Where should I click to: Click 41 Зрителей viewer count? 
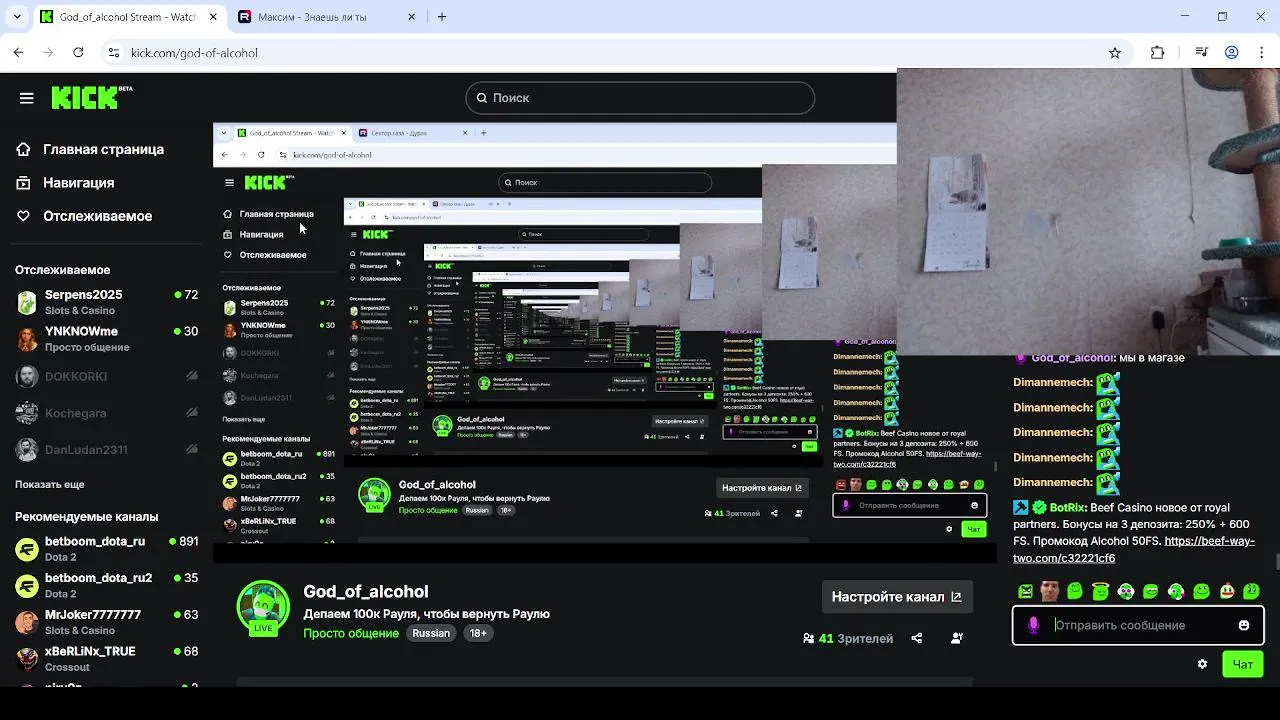(x=848, y=638)
